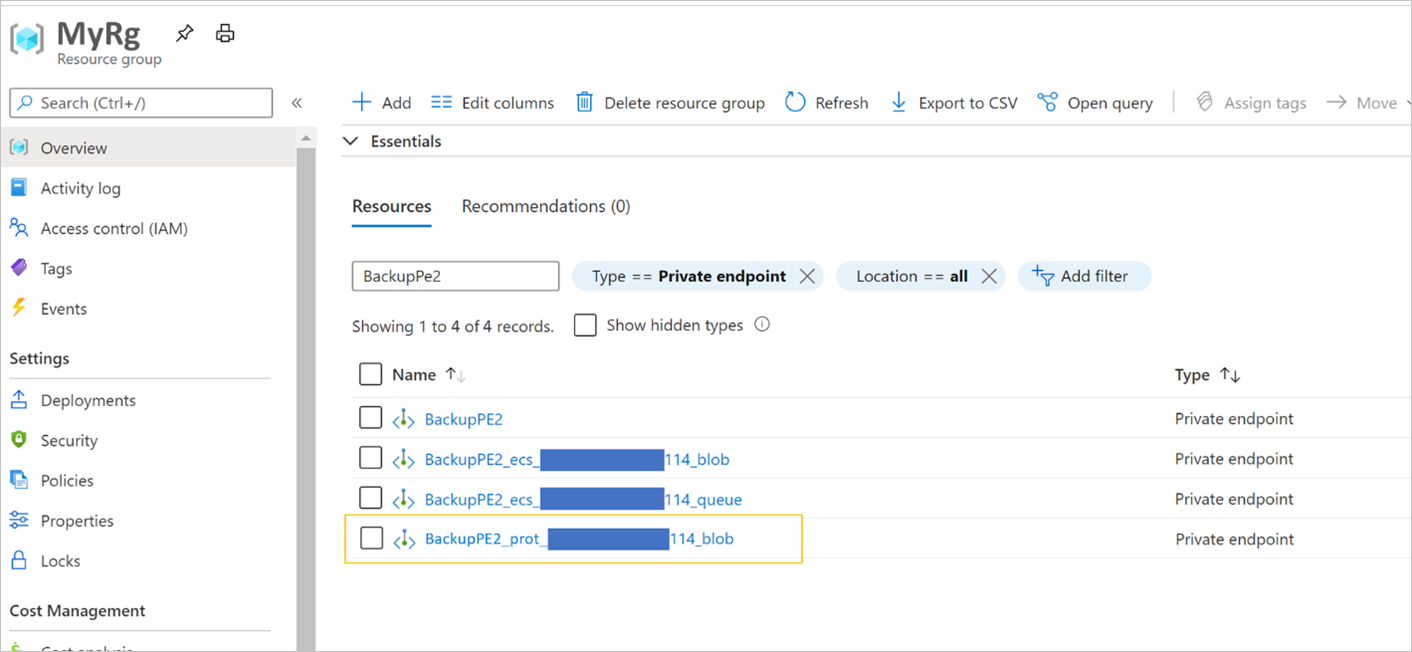Click Delete resource group trash icon
The image size is (1412, 652).
click(x=584, y=102)
